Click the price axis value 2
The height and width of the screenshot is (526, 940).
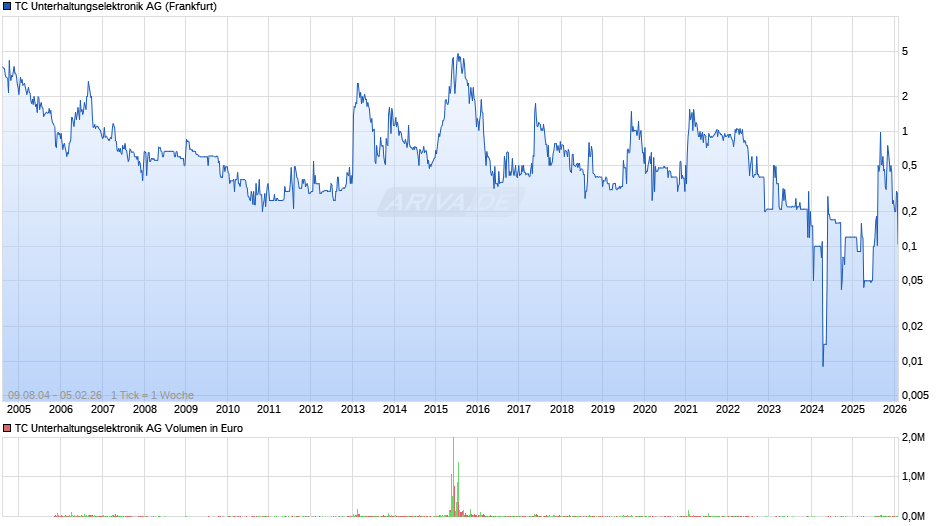905,97
